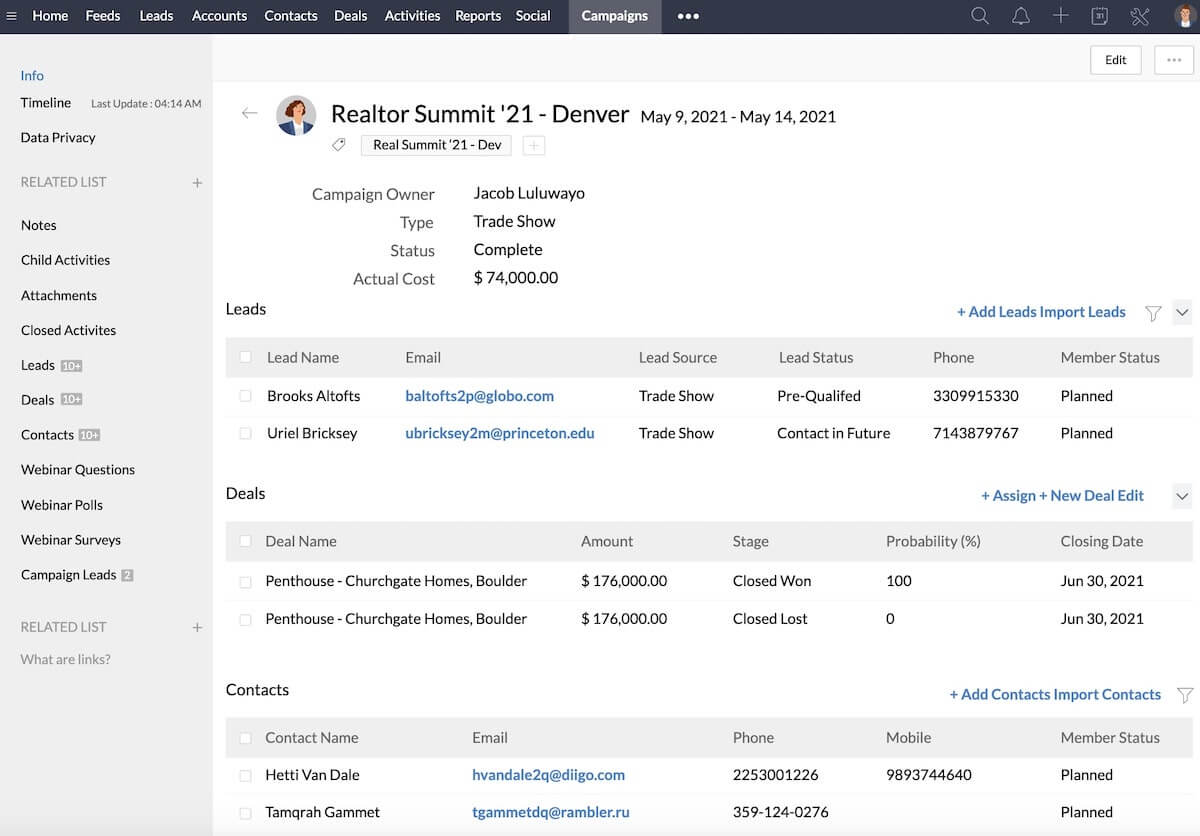1200x836 pixels.
Task: Click the plus icon in top bar
Action: [x=1060, y=16]
